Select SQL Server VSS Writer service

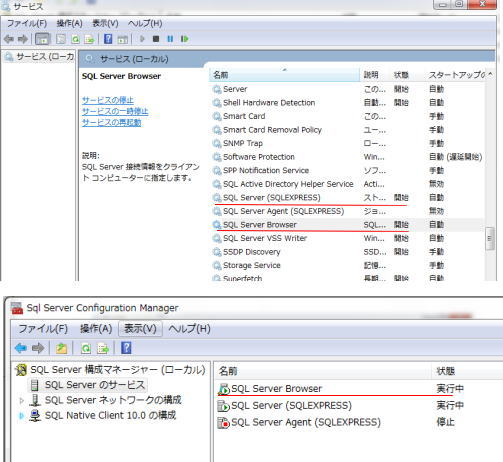tap(347, 238)
